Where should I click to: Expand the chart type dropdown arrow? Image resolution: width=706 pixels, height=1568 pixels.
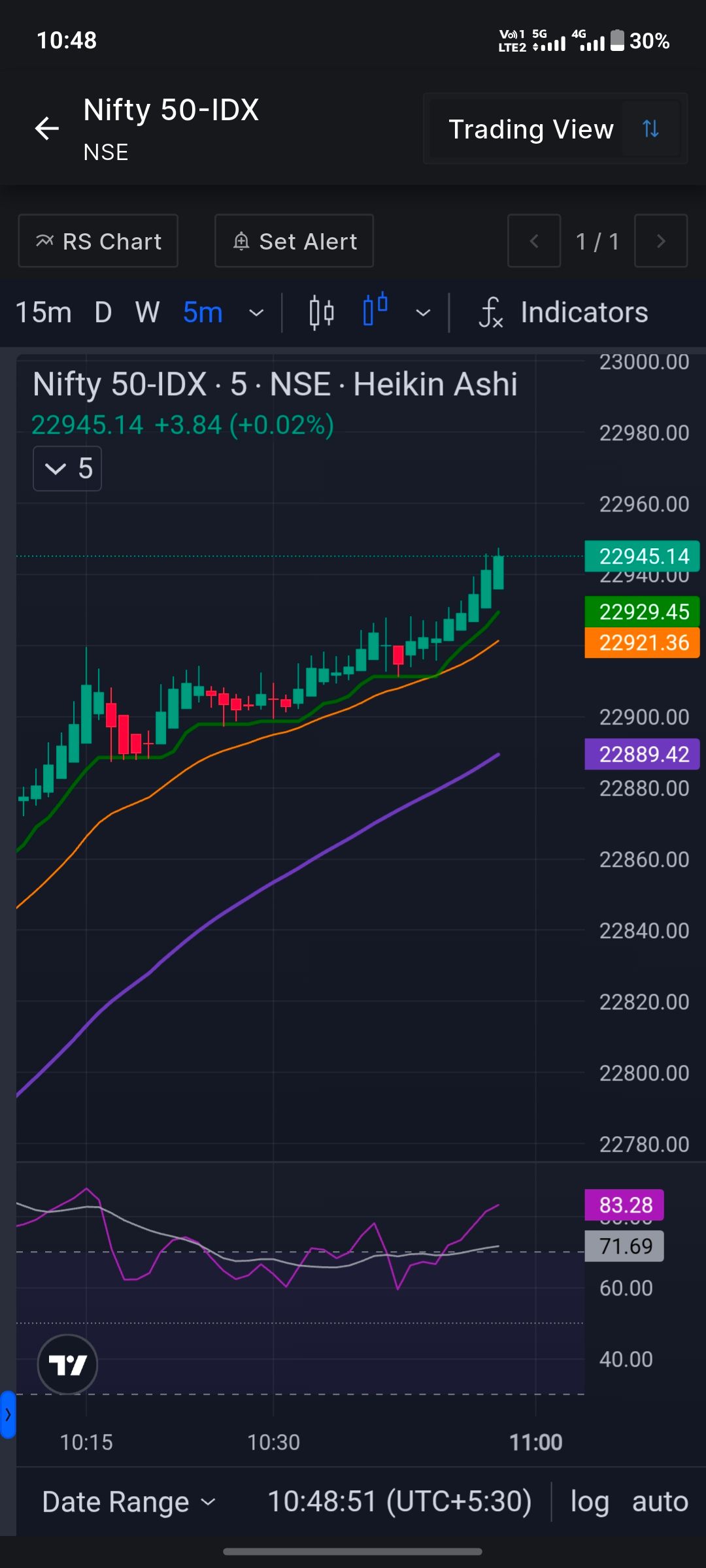click(424, 313)
